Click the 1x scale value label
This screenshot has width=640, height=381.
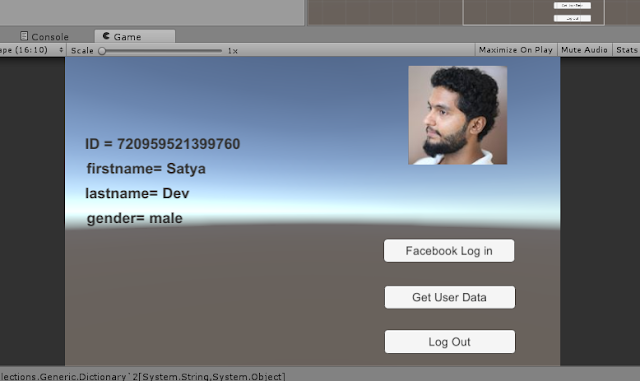233,51
